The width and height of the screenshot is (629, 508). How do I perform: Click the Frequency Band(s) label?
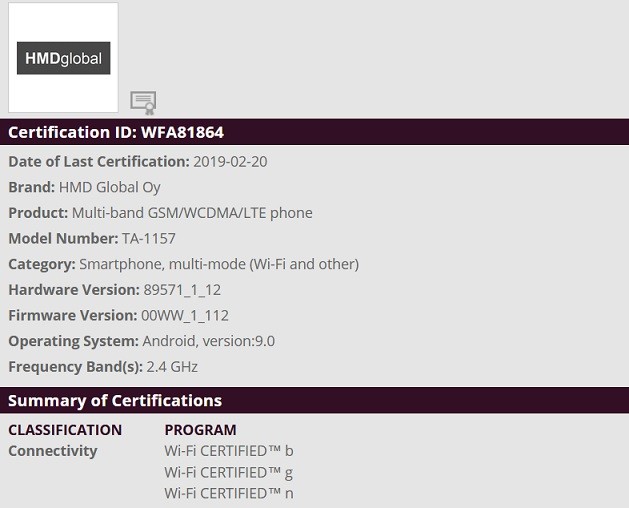click(75, 367)
